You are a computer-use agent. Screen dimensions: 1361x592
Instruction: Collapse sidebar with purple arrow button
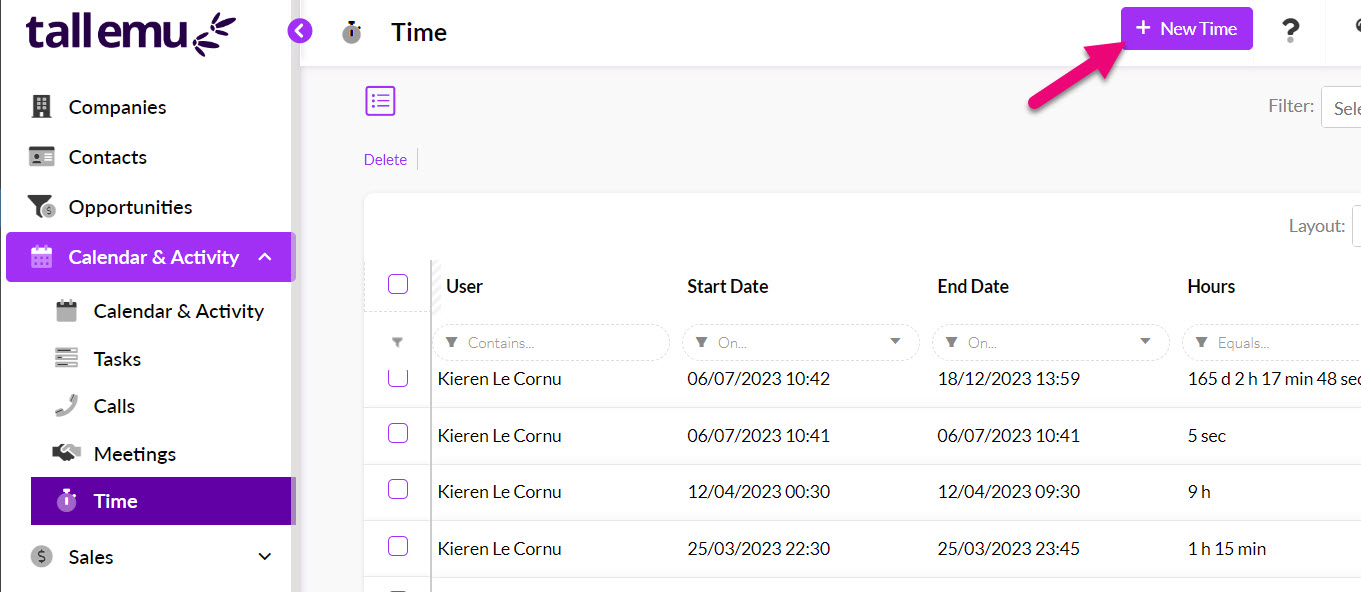pyautogui.click(x=300, y=31)
